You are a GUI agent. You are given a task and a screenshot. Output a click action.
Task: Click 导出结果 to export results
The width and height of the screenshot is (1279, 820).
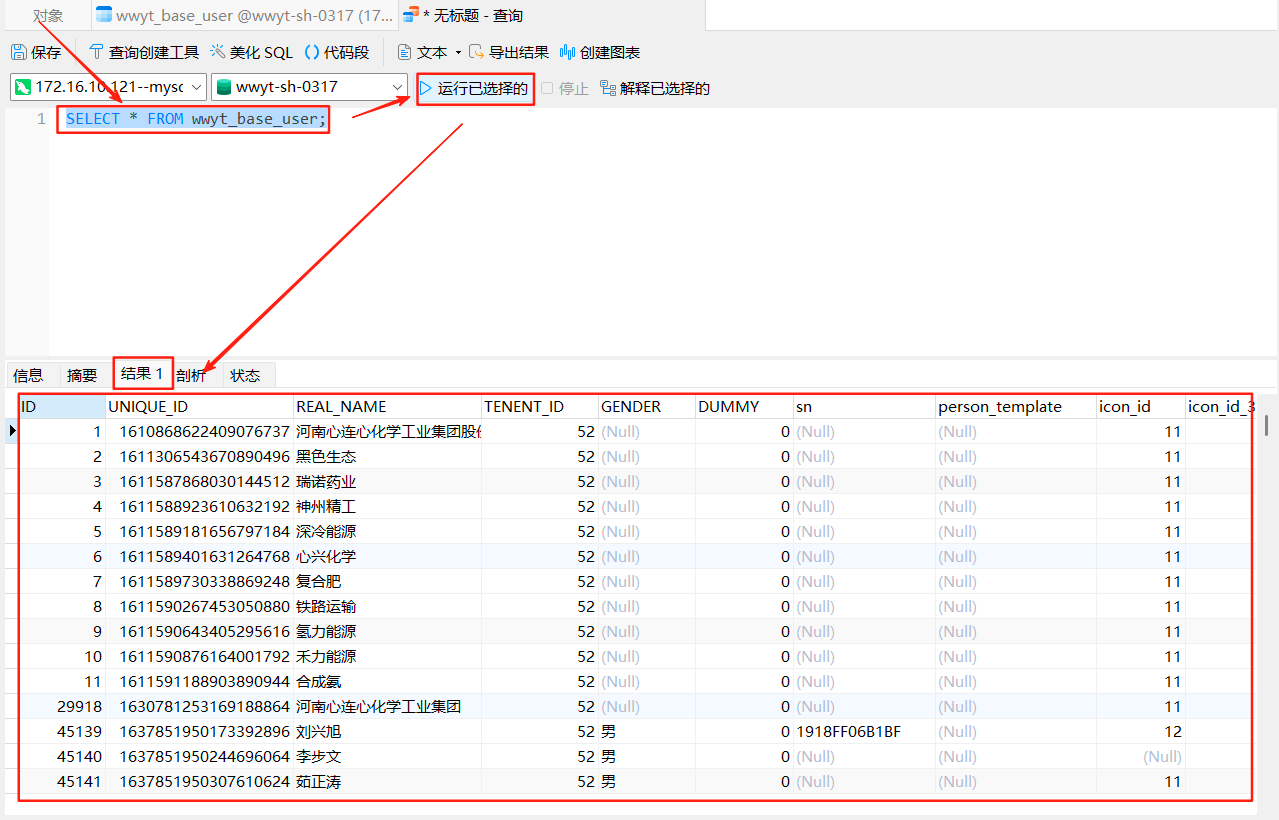click(509, 52)
